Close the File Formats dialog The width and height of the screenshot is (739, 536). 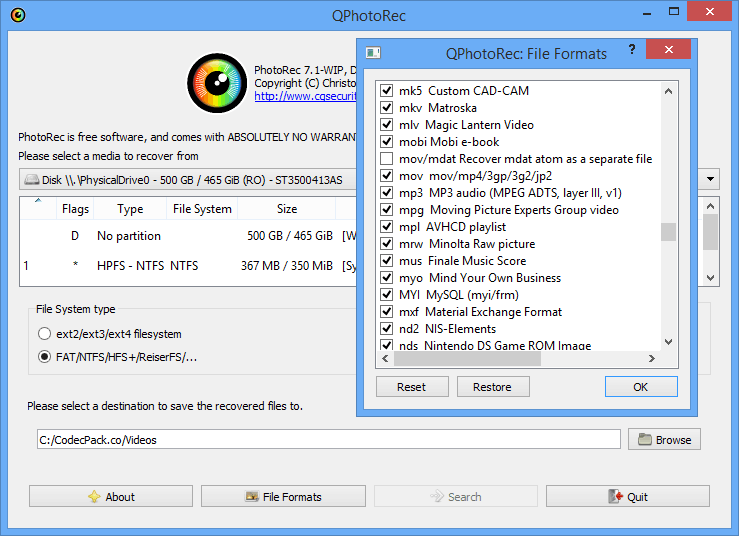[668, 49]
